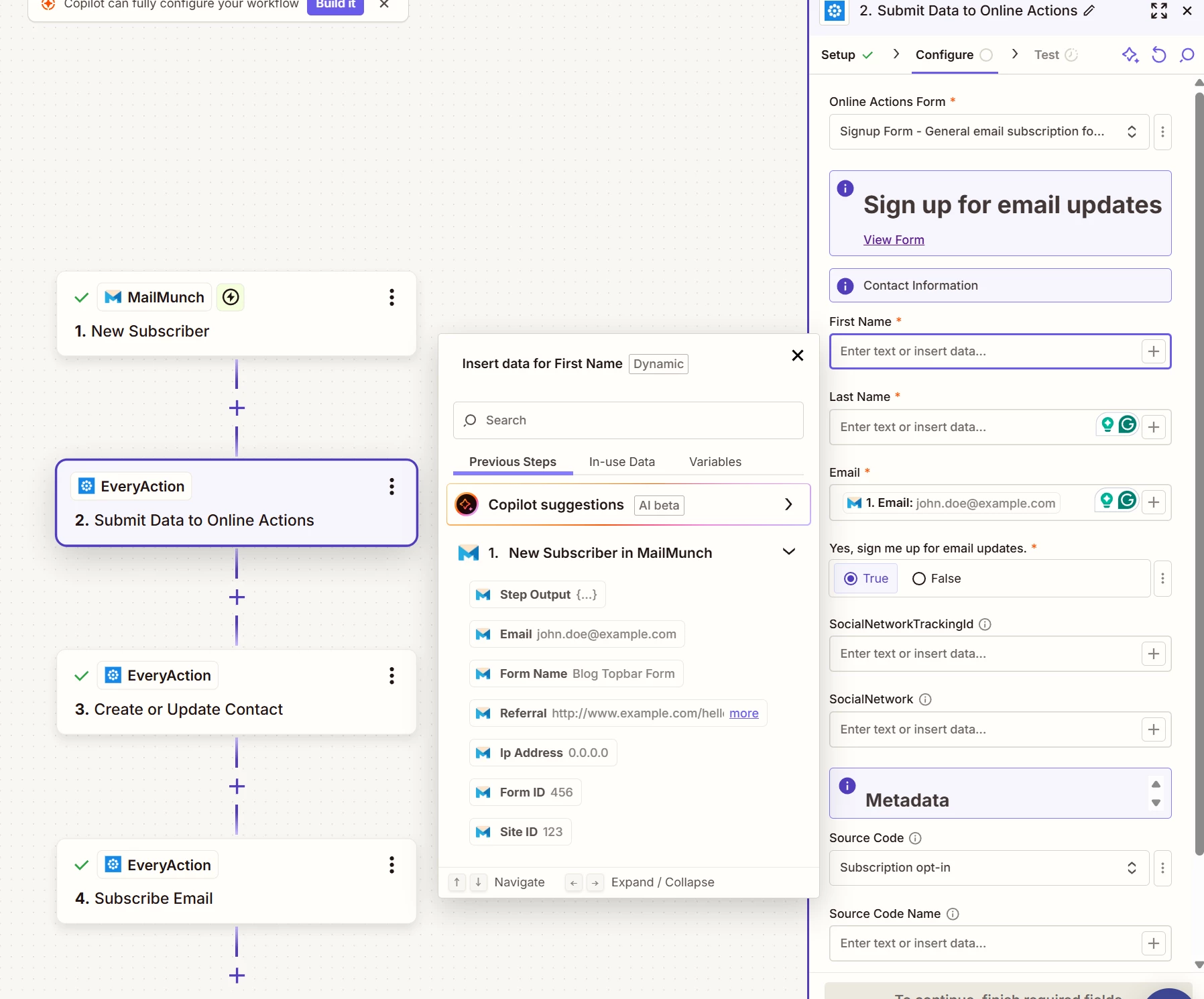The height and width of the screenshot is (999, 1204).
Task: Click the pencil icon to rename step
Action: coord(1089,11)
